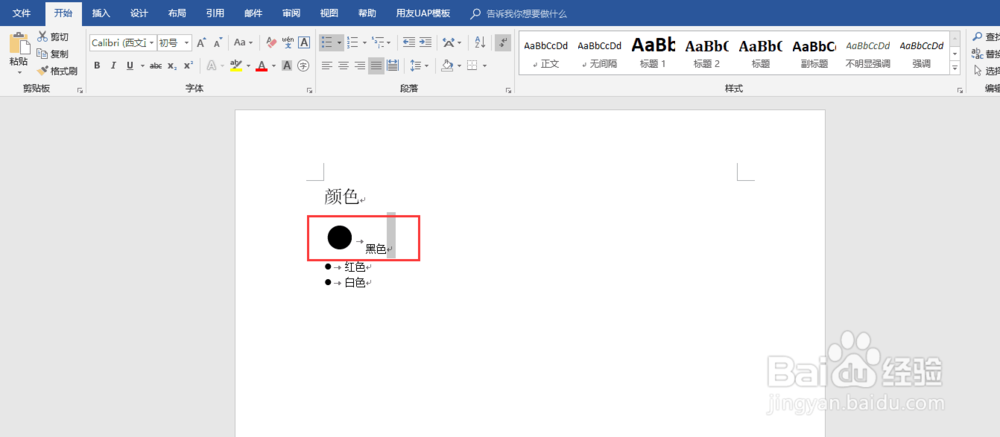Clear all formatting with the eraser icon
This screenshot has width=1000, height=437.
point(271,43)
